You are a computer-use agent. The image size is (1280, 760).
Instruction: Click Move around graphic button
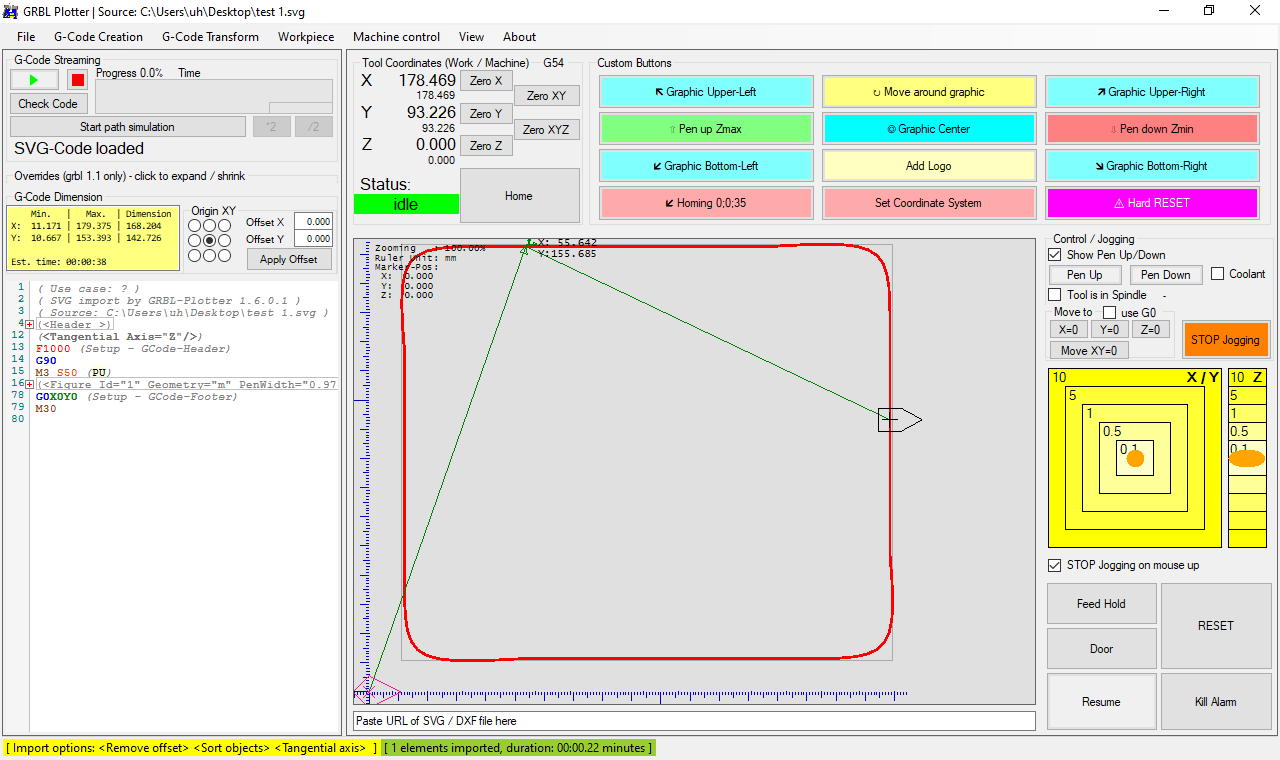[x=929, y=92]
